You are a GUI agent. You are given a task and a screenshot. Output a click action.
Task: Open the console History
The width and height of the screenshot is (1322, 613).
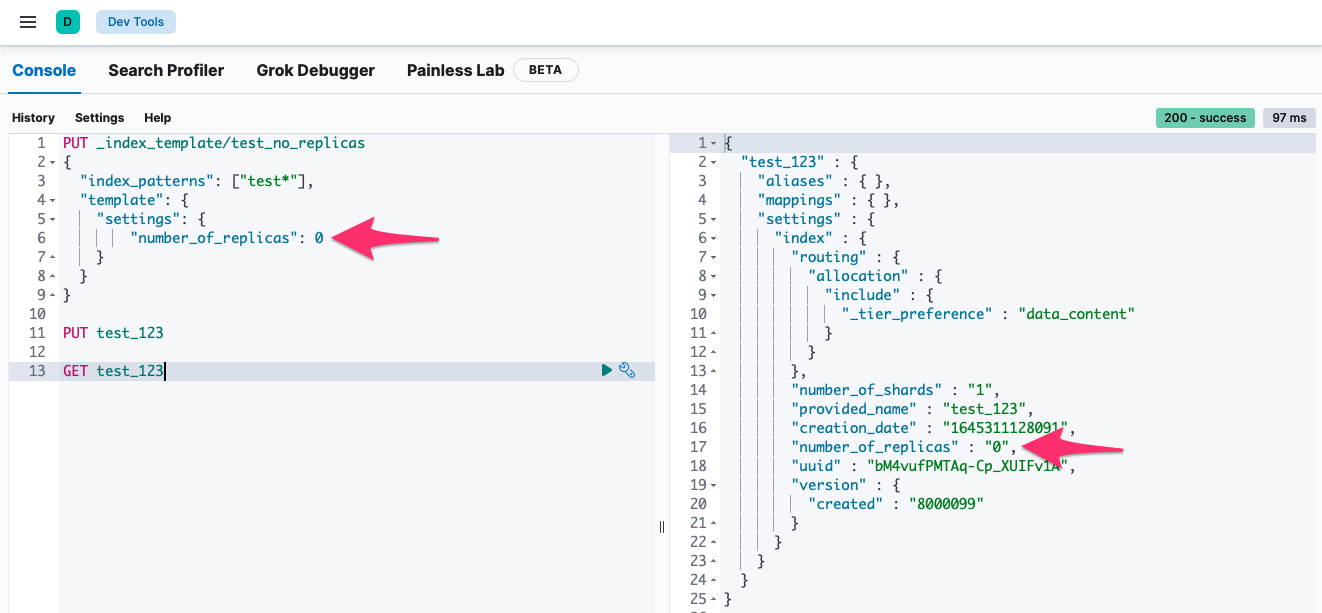point(33,118)
